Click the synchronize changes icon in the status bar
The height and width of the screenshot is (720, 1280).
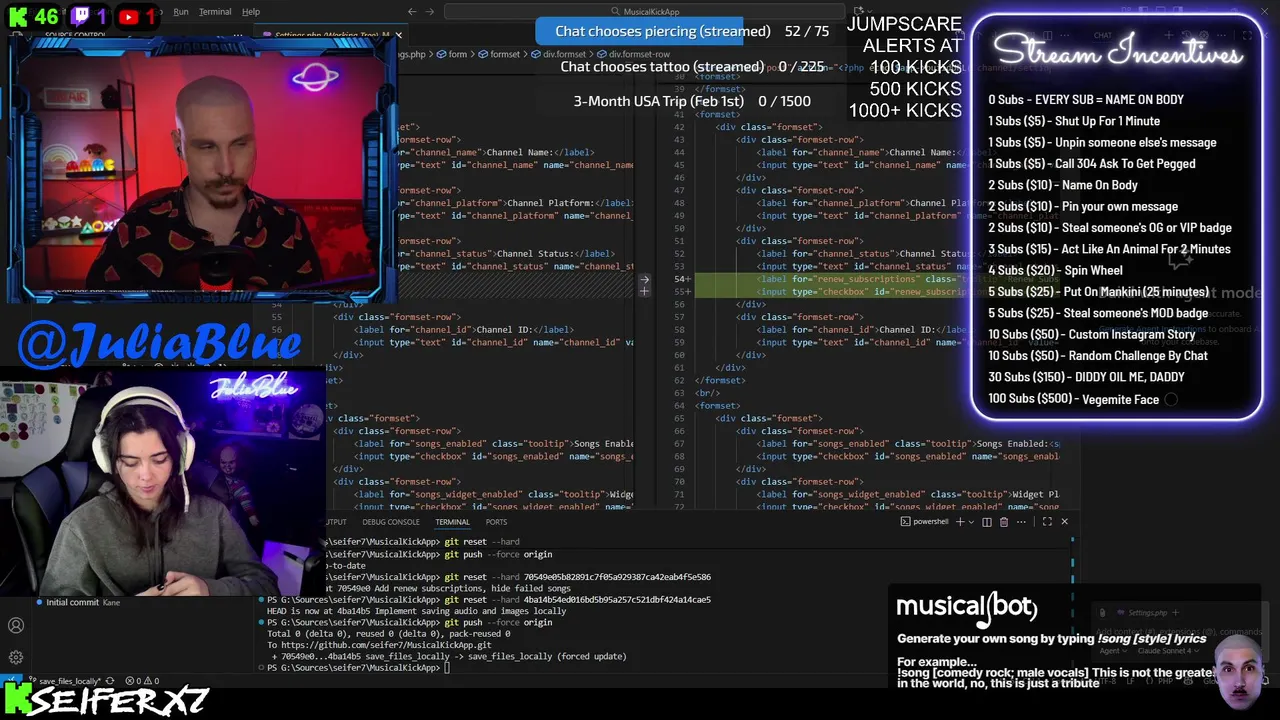click(x=110, y=681)
